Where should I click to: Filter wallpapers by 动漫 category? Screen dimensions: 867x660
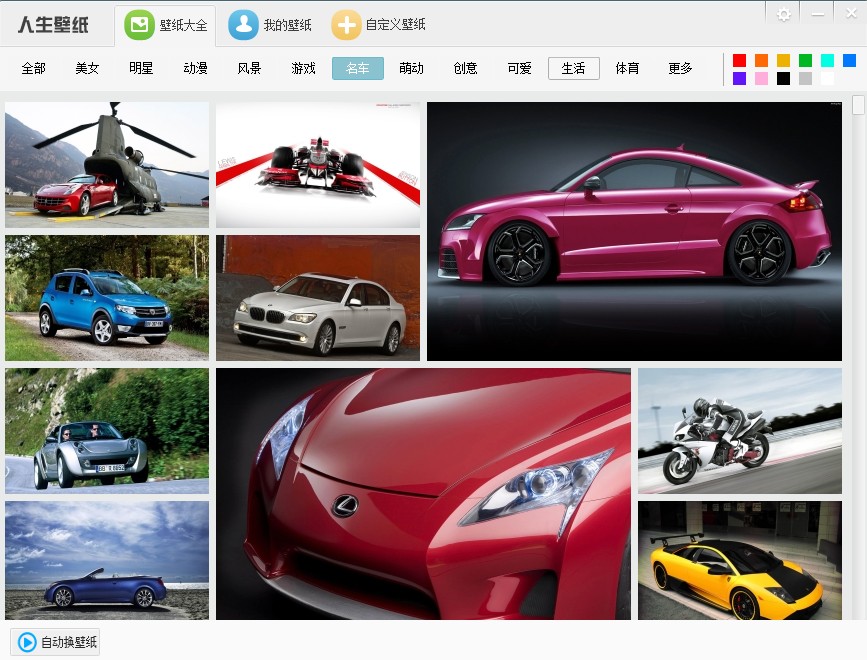click(195, 68)
